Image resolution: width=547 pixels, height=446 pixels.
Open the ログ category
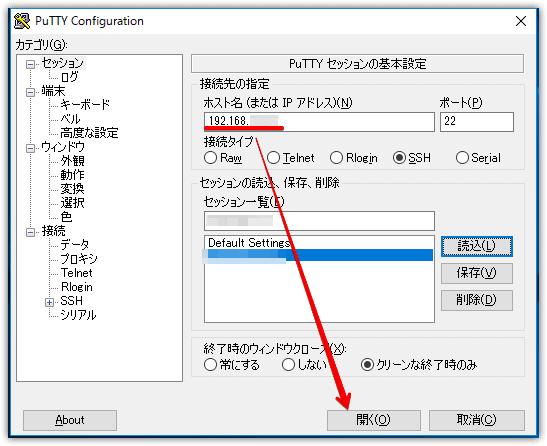click(x=69, y=77)
